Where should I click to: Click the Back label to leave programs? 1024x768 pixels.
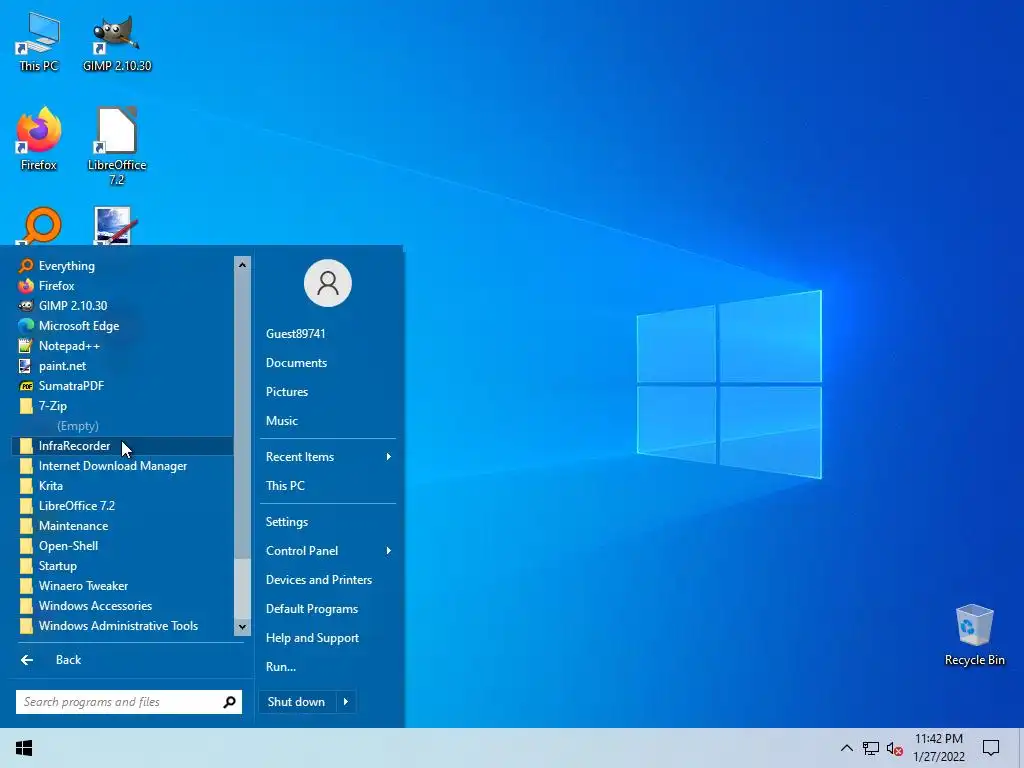pyautogui.click(x=69, y=660)
